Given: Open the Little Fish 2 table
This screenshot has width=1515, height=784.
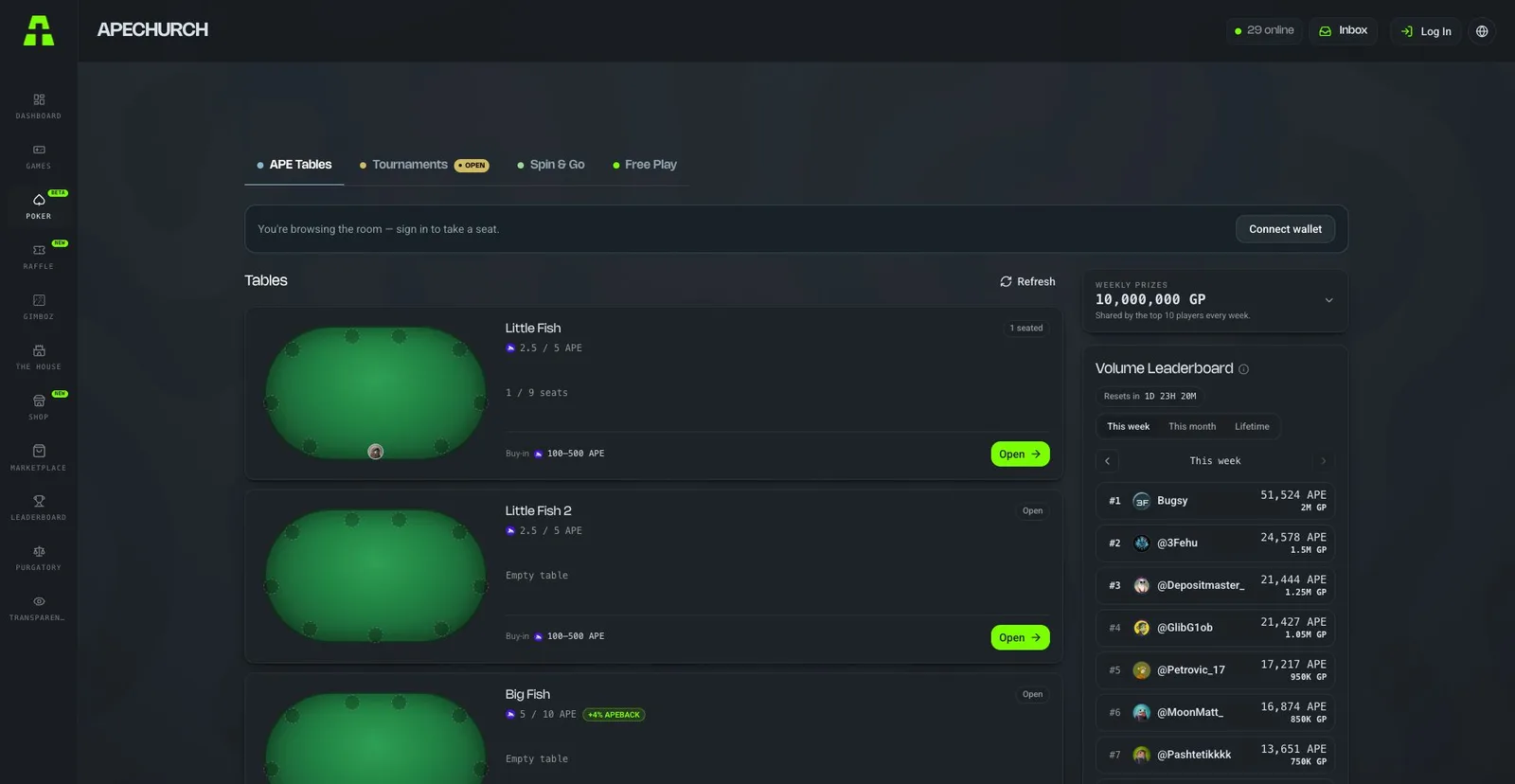Looking at the screenshot, I should [1020, 637].
